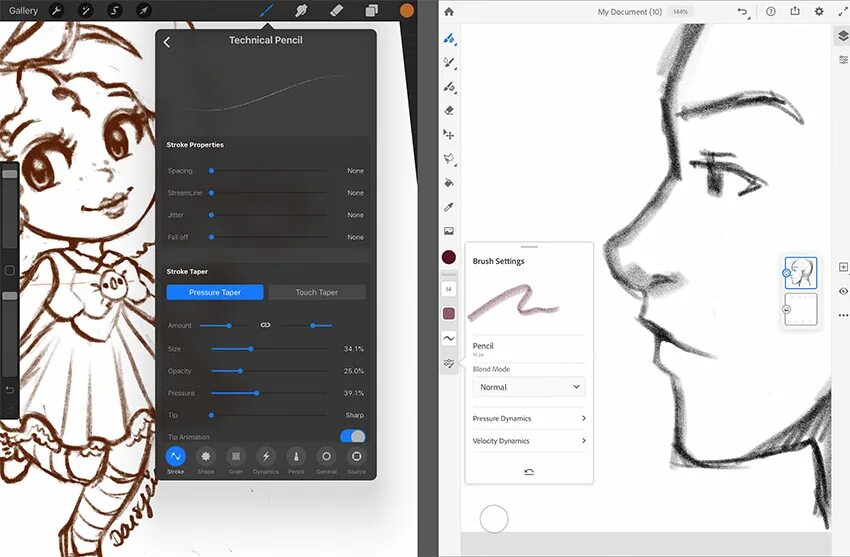Toggle layer visibility eye icon in Fresco

pos(843,292)
